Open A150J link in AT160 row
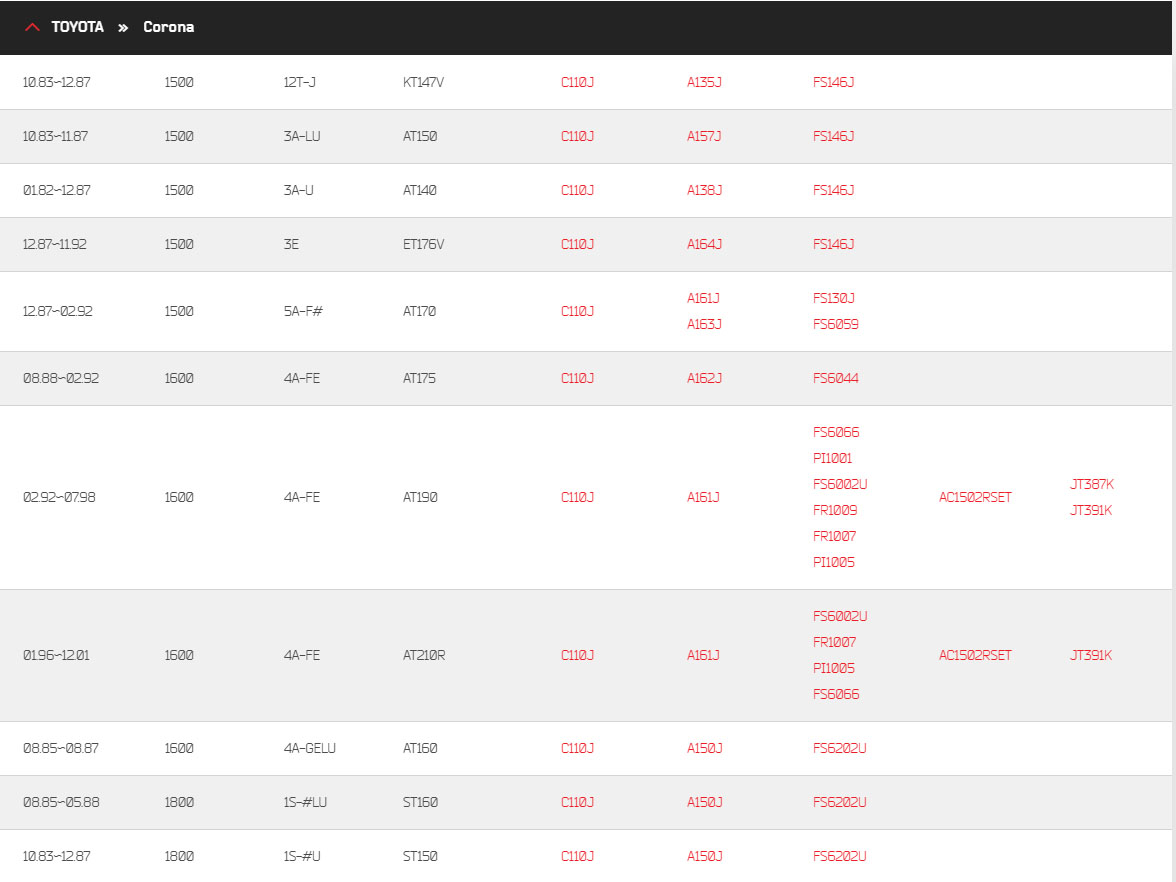 705,748
